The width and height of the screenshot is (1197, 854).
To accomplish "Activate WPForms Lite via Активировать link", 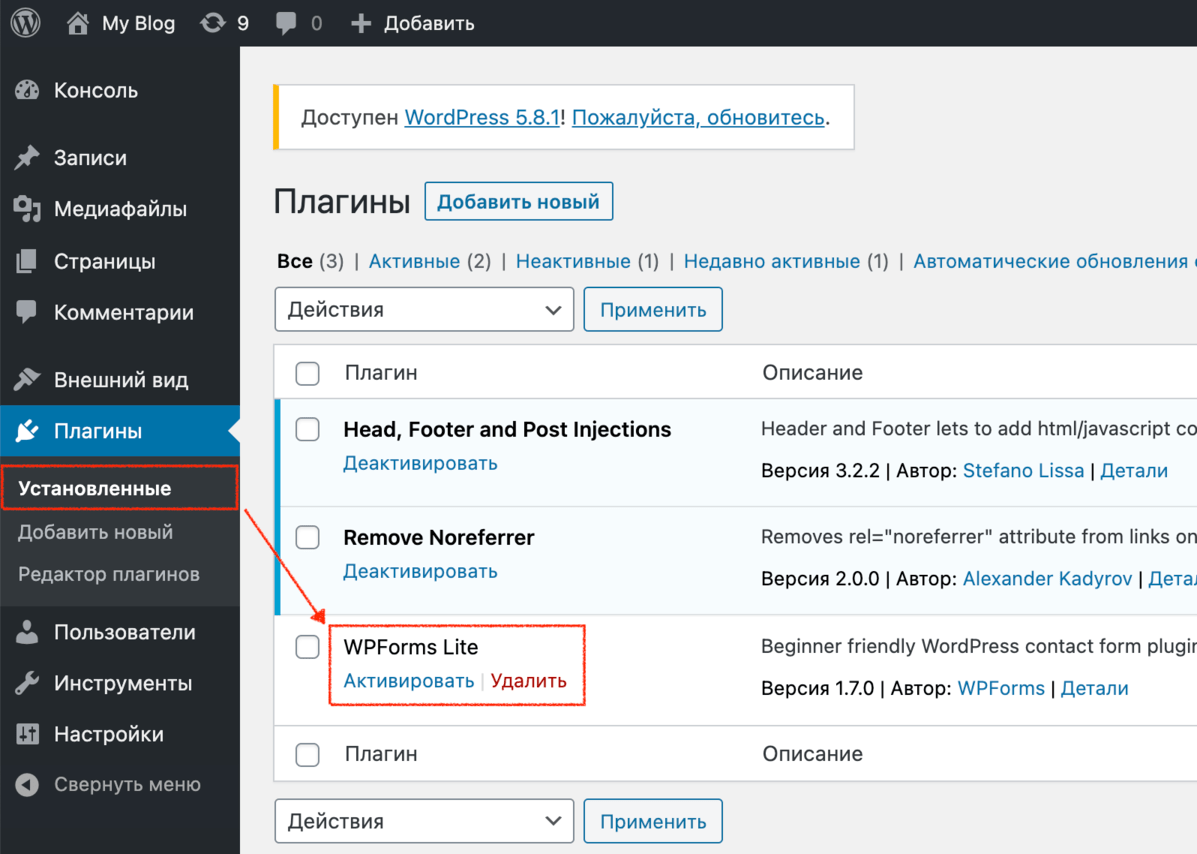I will (408, 681).
